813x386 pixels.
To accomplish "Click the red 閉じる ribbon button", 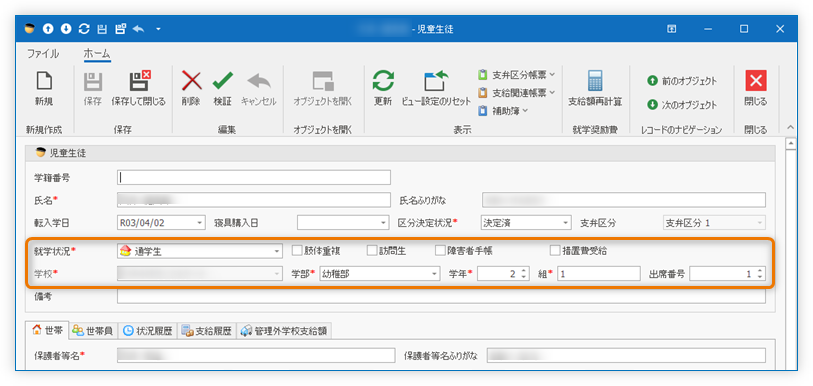I will (x=756, y=89).
